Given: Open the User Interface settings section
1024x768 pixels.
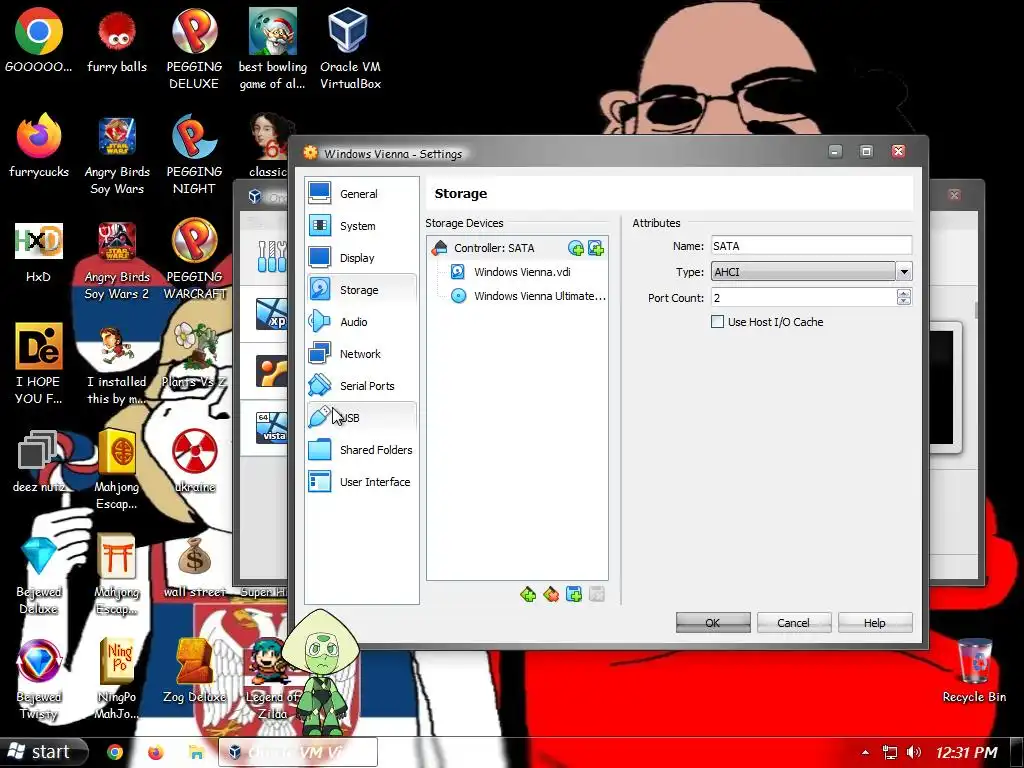Looking at the screenshot, I should tap(361, 482).
